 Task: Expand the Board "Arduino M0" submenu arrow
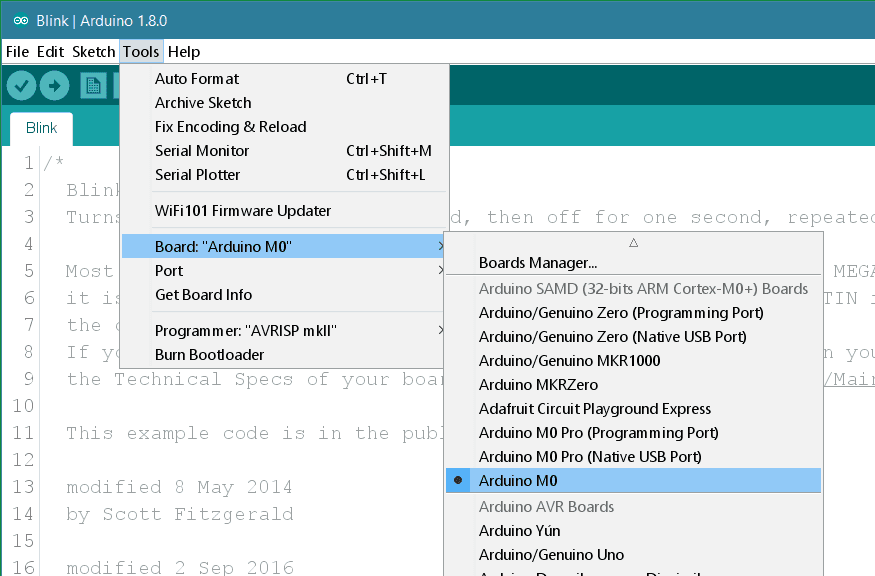(x=440, y=246)
